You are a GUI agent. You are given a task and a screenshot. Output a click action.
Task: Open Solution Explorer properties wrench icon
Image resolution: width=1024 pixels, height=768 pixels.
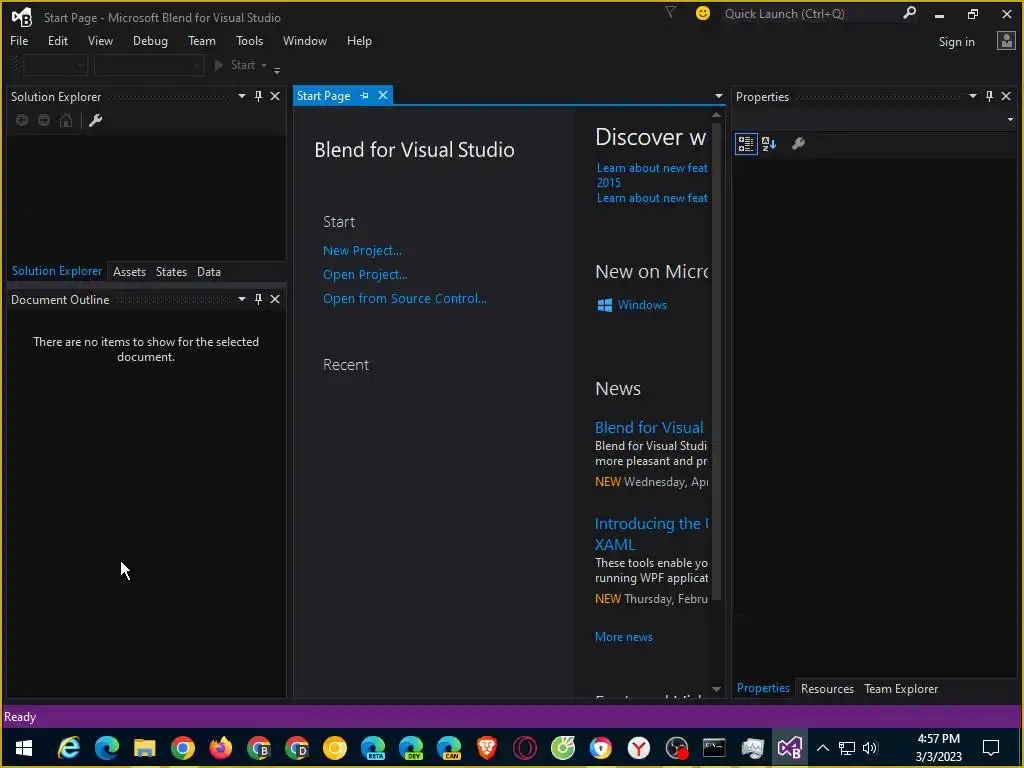point(95,120)
